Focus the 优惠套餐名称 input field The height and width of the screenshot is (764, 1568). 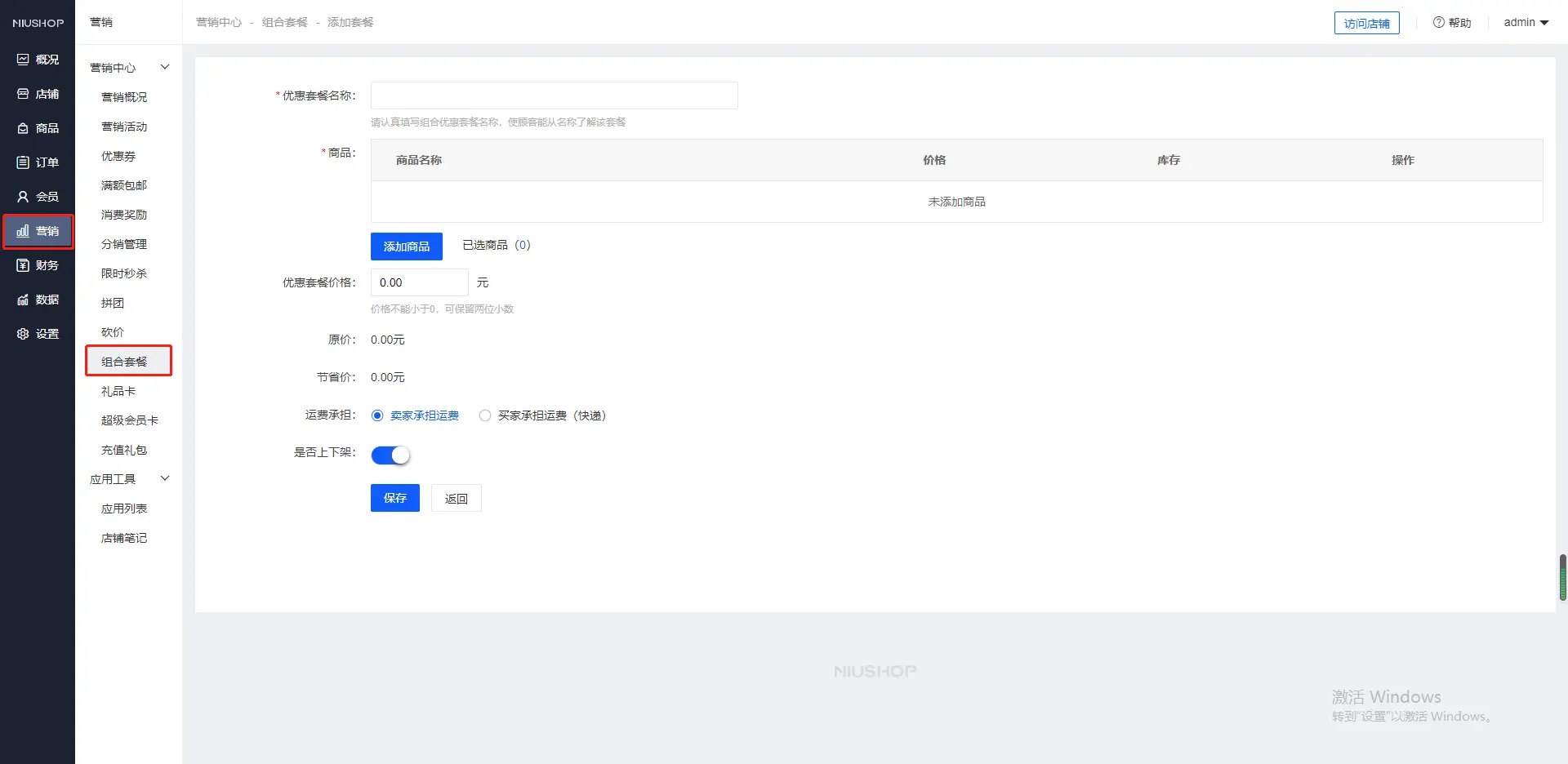click(554, 95)
